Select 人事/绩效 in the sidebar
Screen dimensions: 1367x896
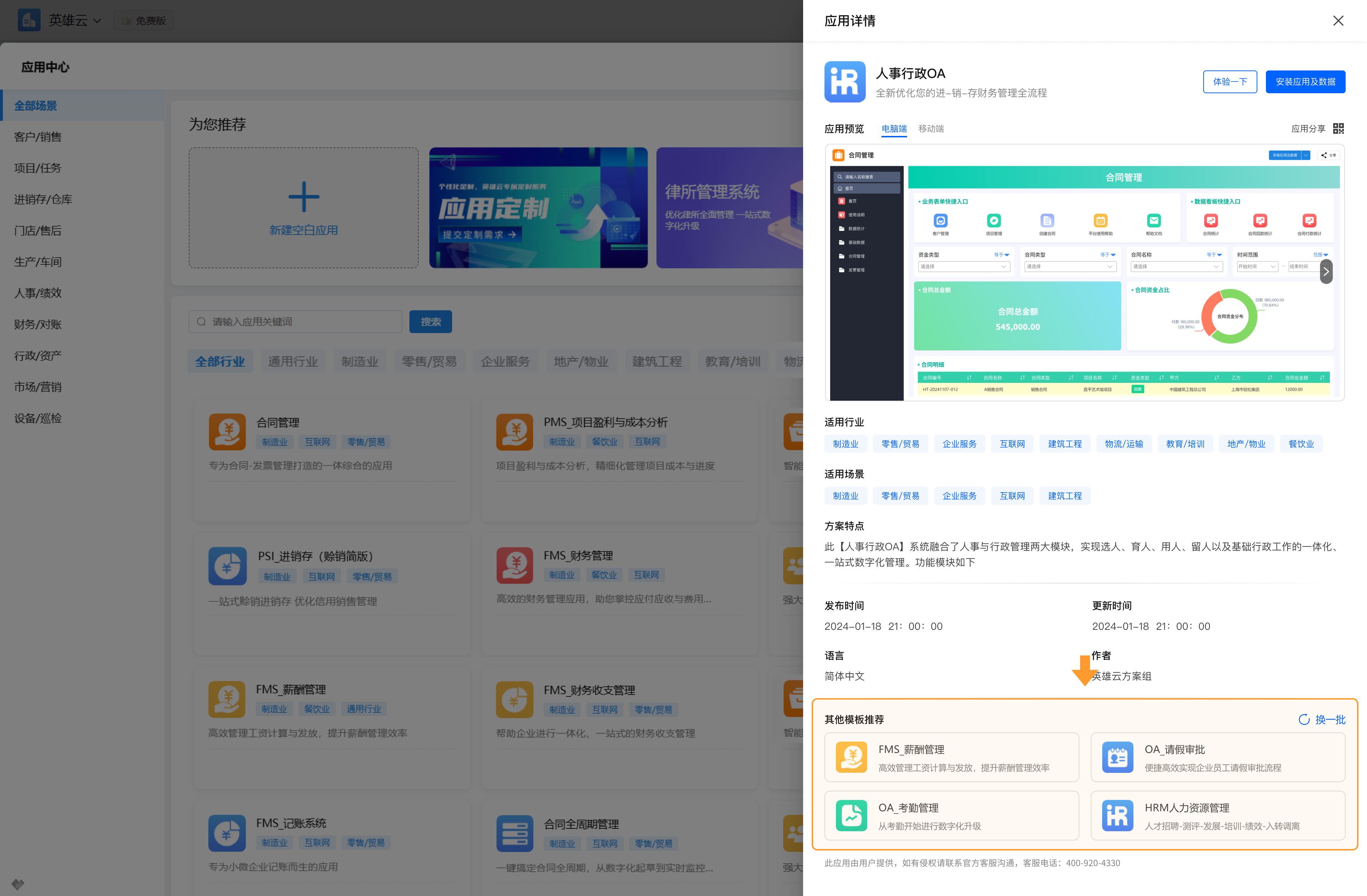pyautogui.click(x=82, y=293)
